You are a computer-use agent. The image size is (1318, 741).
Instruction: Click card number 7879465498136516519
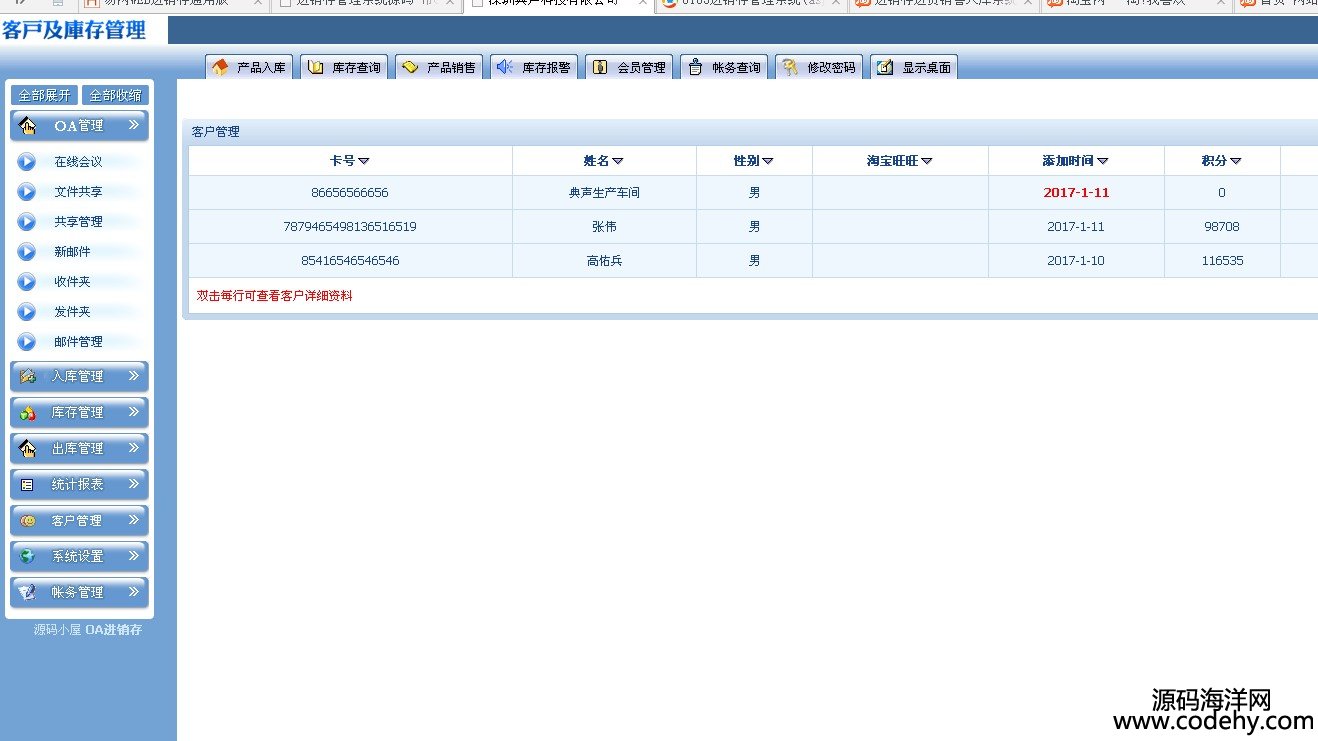pos(350,227)
